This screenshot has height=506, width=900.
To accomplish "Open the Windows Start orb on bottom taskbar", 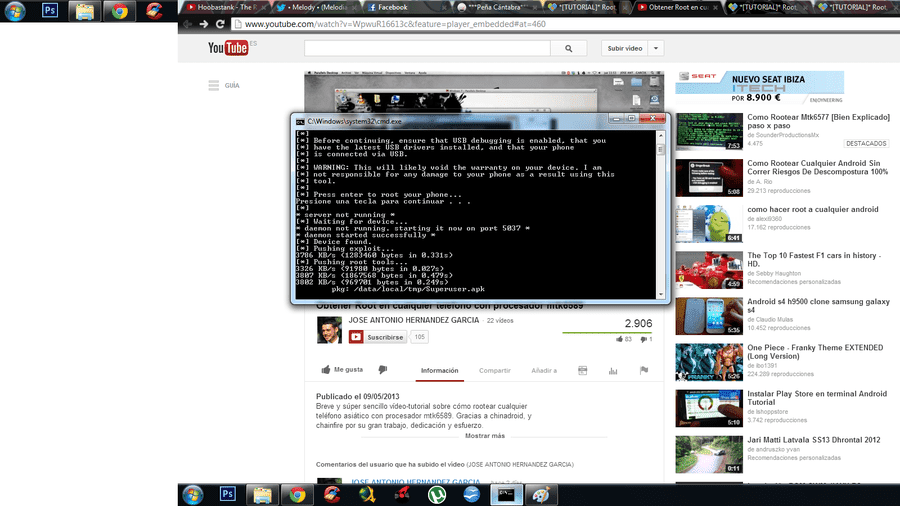I will click(193, 495).
